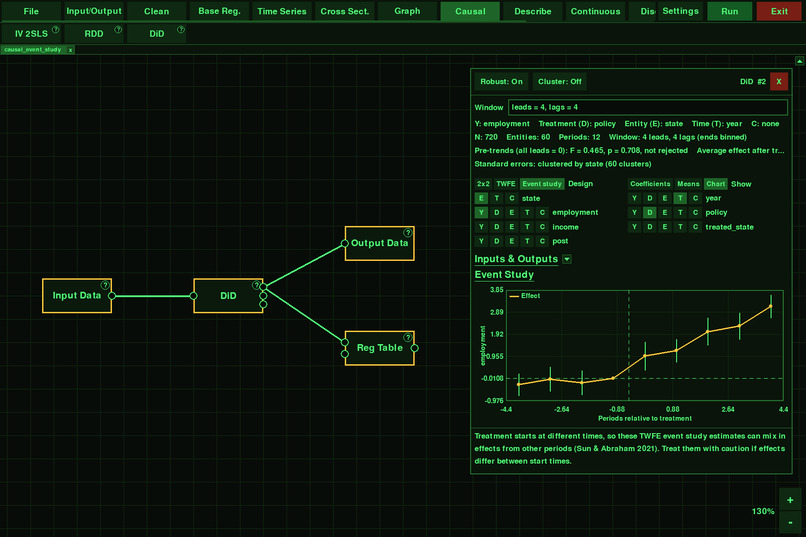Select the Reg Table node
Viewport: 806px width, 537px height.
pyautogui.click(x=379, y=348)
